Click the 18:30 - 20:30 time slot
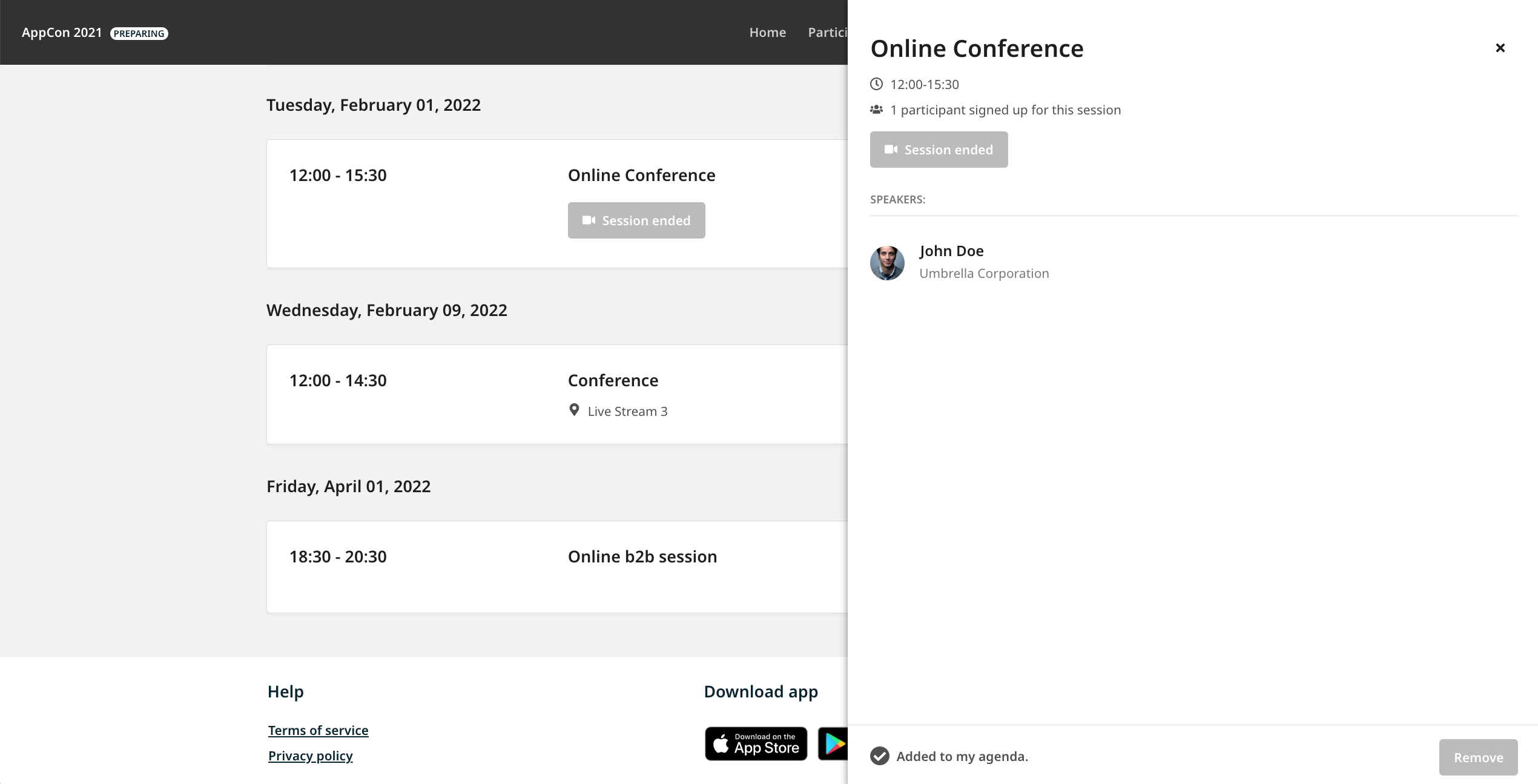Image resolution: width=1538 pixels, height=784 pixels. (338, 556)
